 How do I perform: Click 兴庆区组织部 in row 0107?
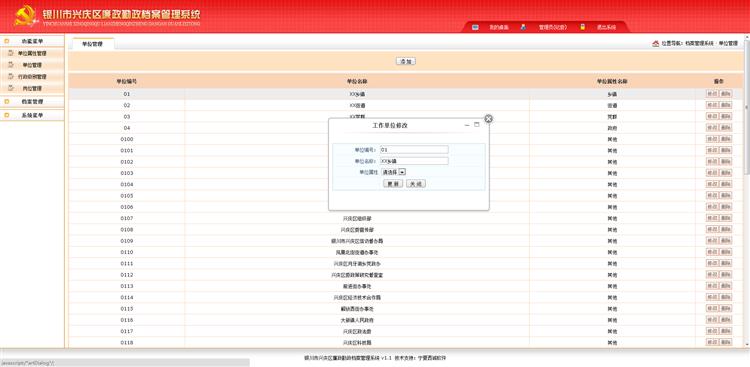(357, 218)
